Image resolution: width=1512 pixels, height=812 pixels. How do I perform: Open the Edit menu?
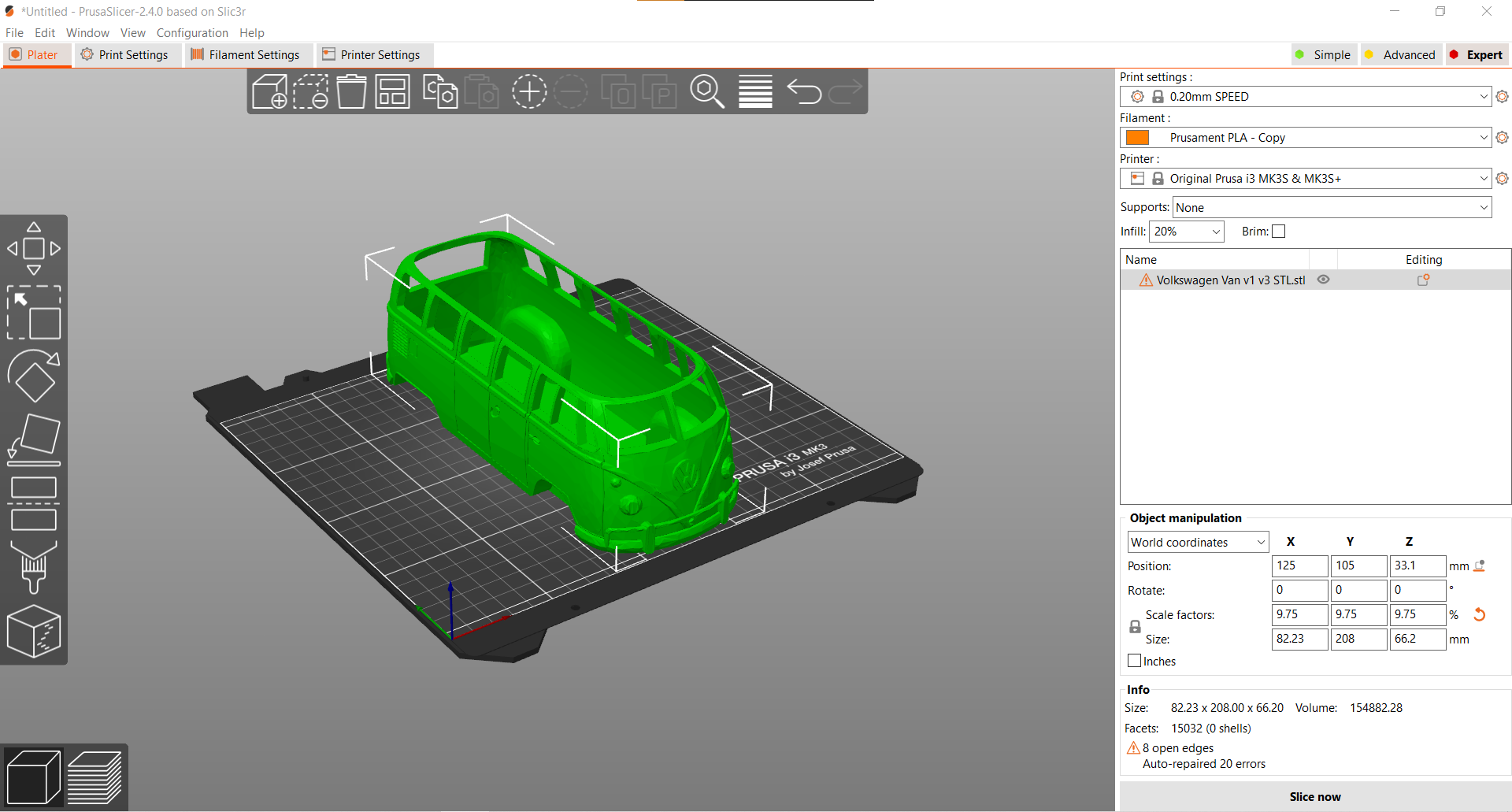45,32
